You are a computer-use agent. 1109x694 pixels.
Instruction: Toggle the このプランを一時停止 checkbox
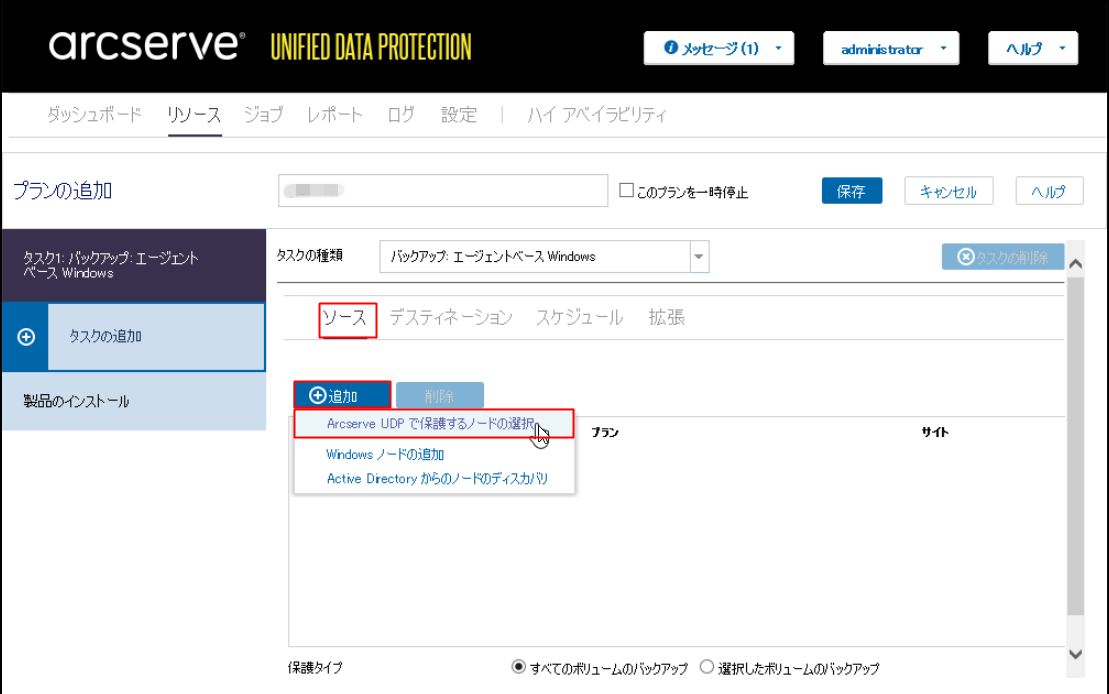627,190
